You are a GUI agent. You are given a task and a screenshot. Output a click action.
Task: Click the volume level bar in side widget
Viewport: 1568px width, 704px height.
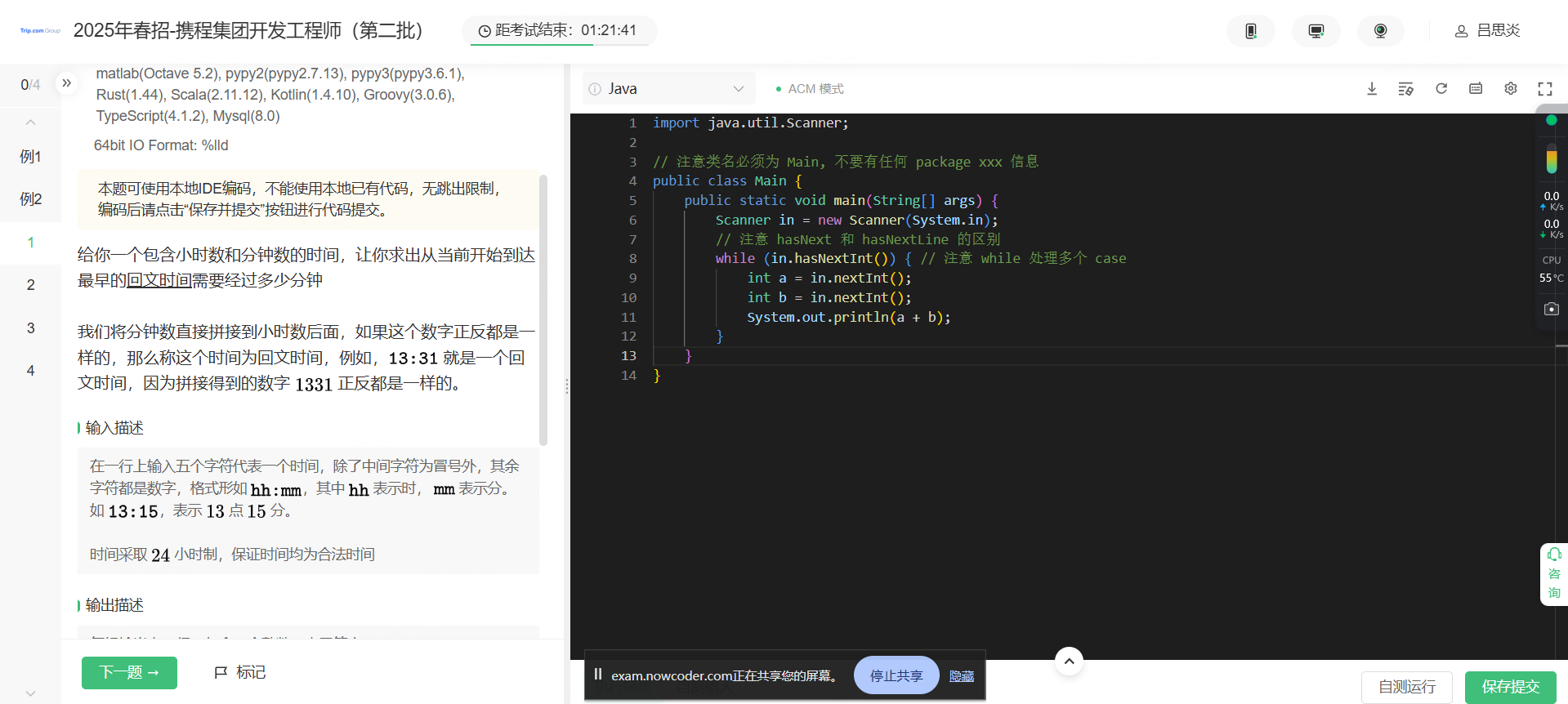point(1552,158)
